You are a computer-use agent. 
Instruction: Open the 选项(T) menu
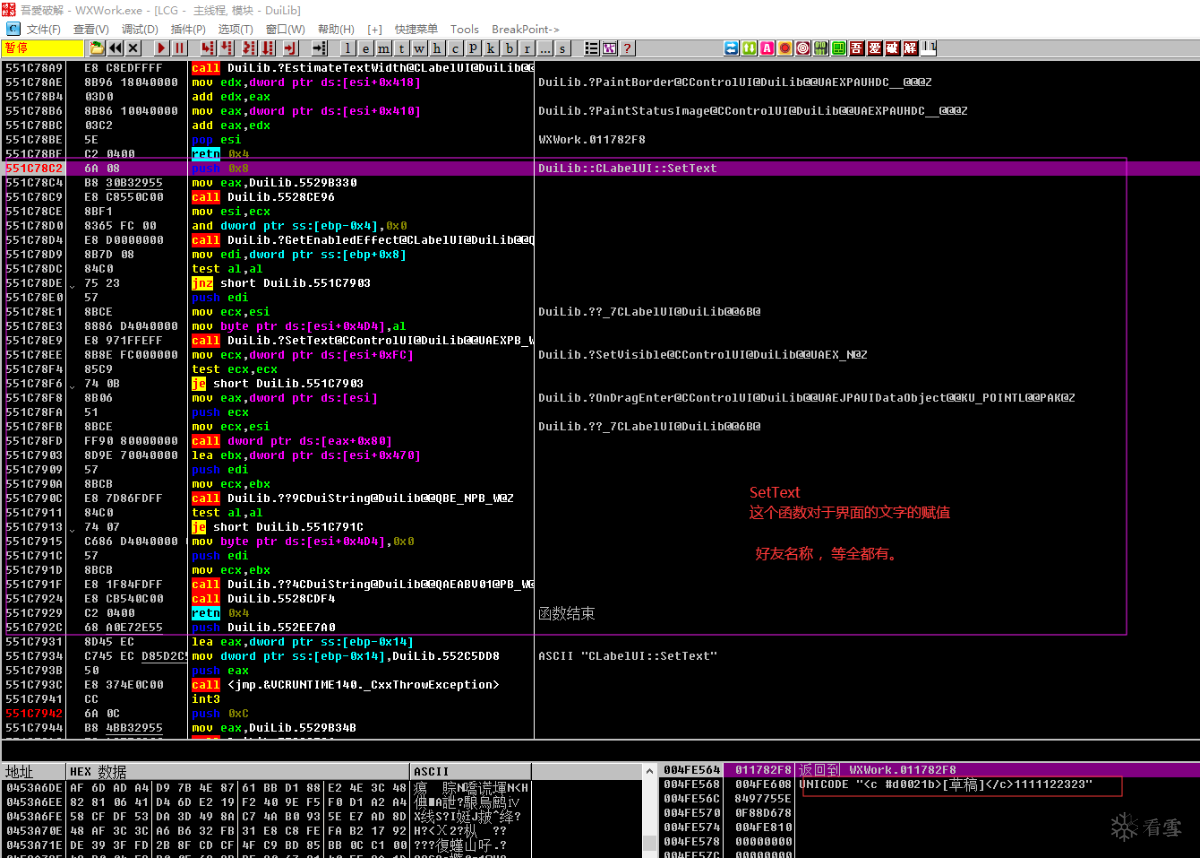point(235,29)
